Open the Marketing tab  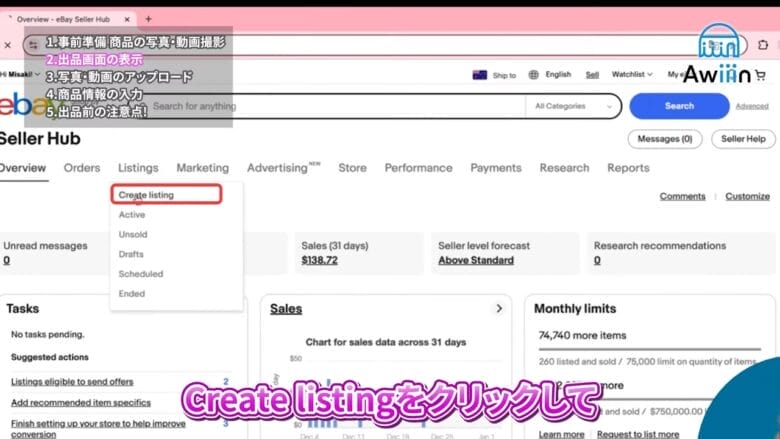[203, 168]
